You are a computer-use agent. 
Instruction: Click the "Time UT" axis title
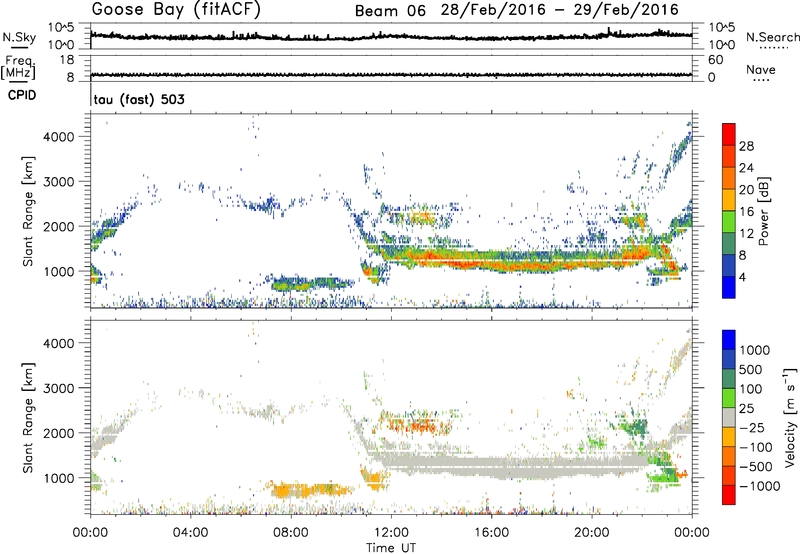(391, 548)
